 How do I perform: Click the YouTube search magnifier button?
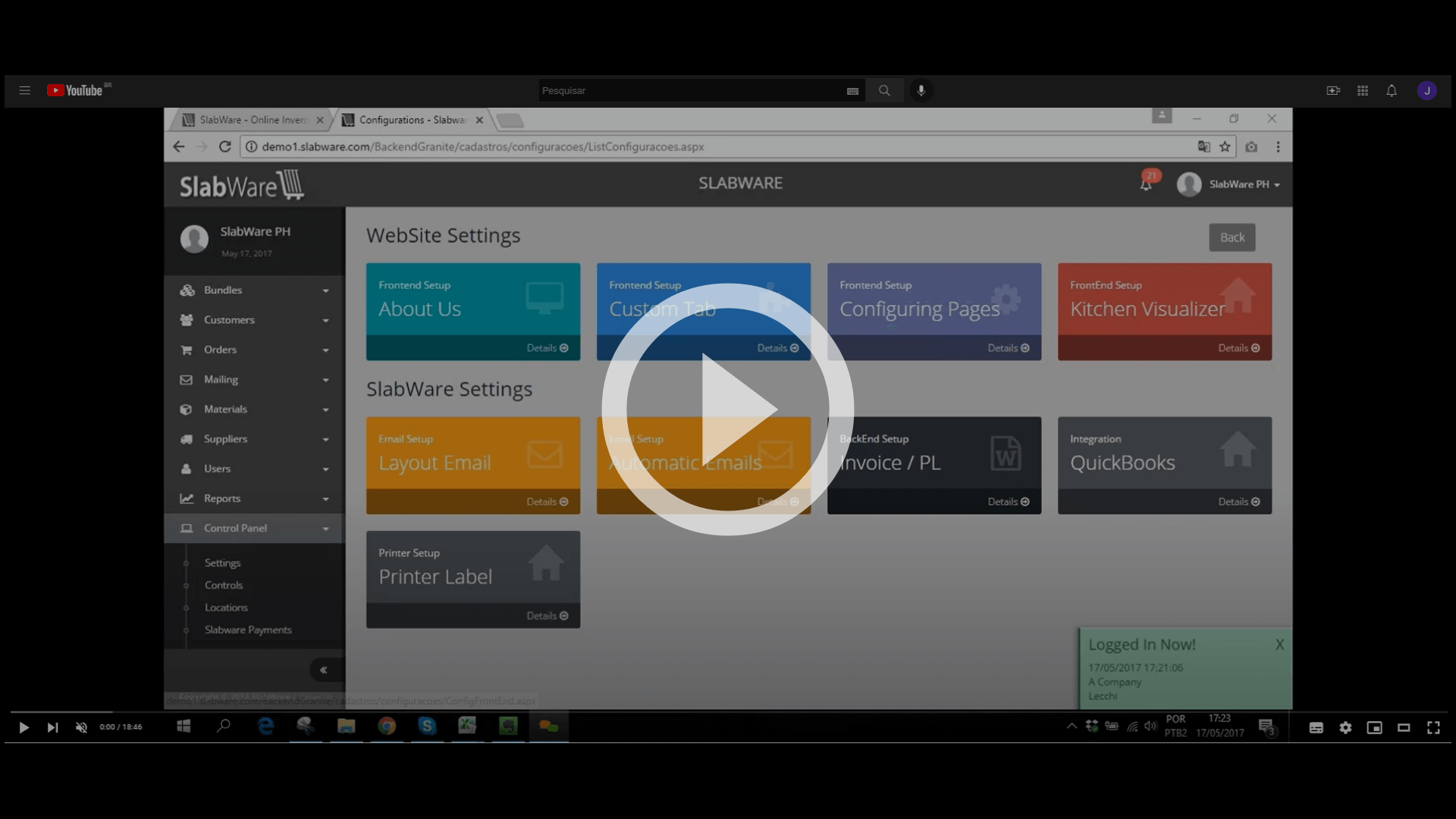[884, 90]
